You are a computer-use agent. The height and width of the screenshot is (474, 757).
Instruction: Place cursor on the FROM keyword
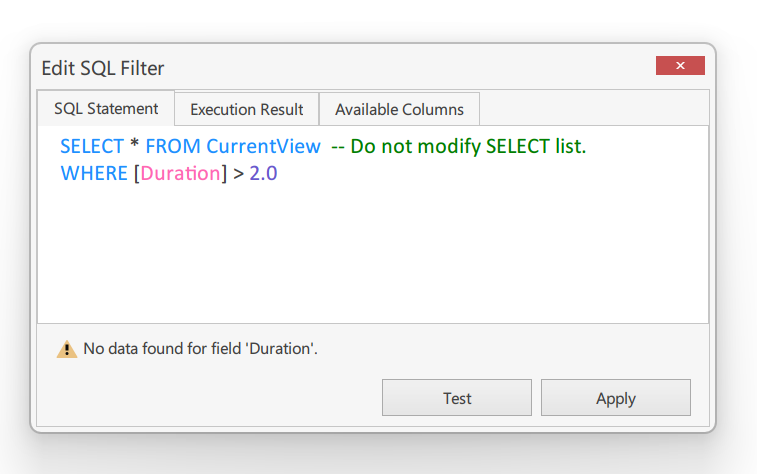tap(173, 146)
